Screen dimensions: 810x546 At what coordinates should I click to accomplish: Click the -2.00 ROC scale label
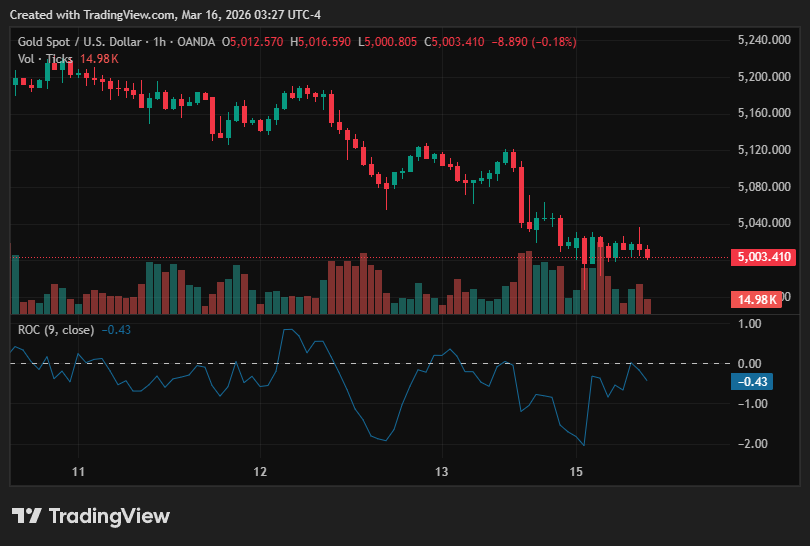point(753,444)
